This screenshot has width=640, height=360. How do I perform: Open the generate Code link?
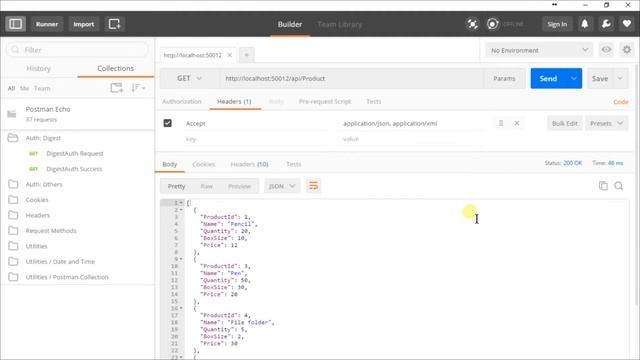[621, 102]
